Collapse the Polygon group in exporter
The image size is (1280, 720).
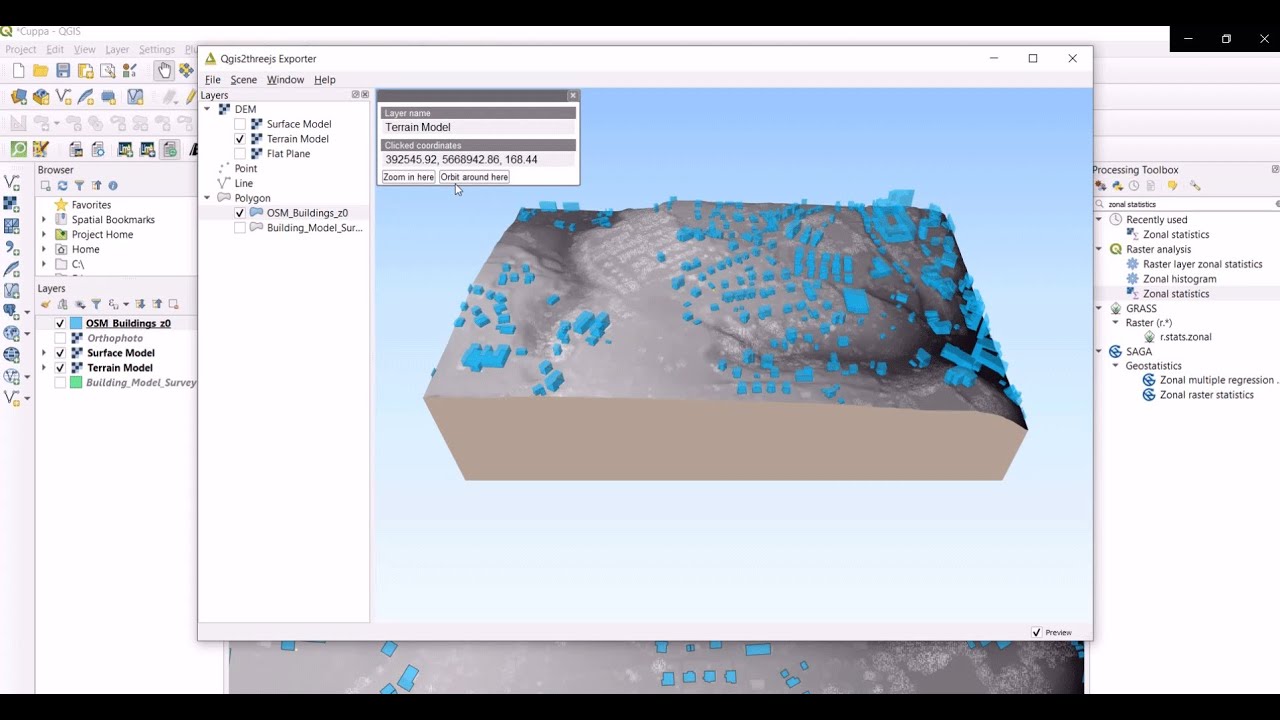[207, 198]
